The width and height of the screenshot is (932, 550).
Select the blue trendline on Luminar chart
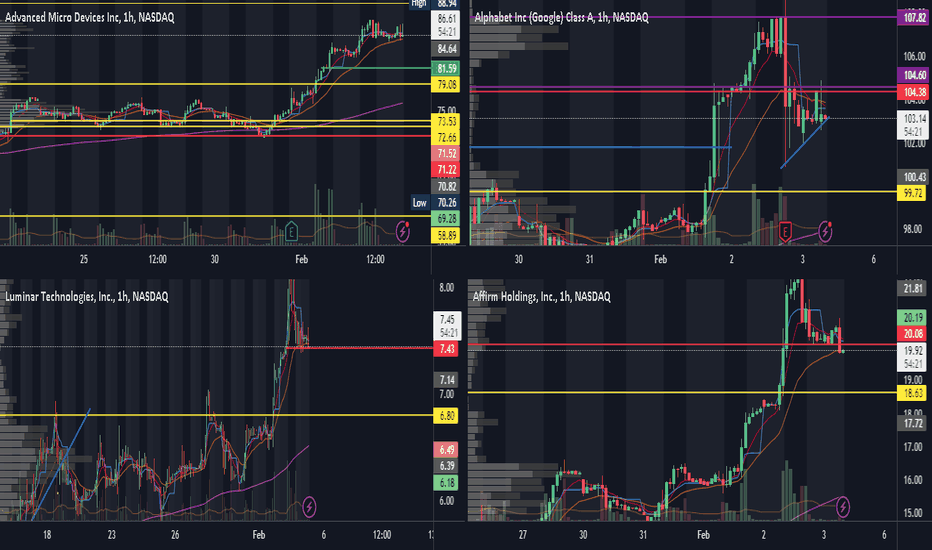[x=60, y=464]
